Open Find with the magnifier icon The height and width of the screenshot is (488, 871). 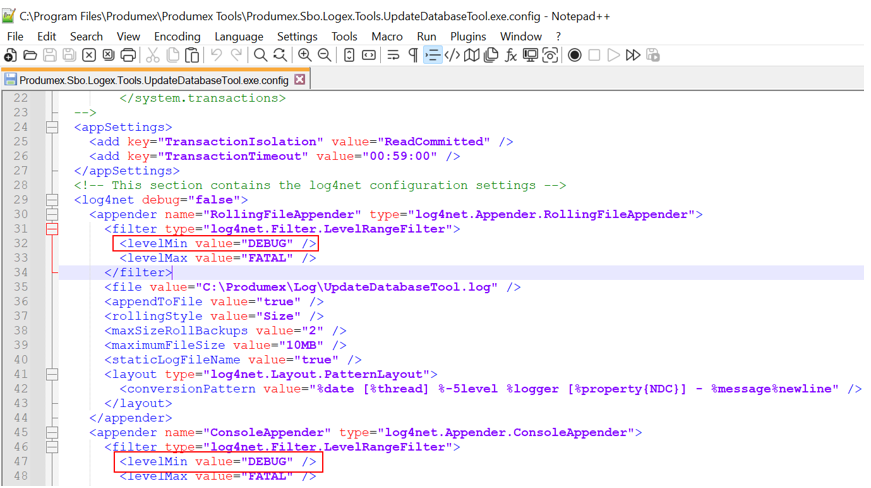(x=260, y=56)
